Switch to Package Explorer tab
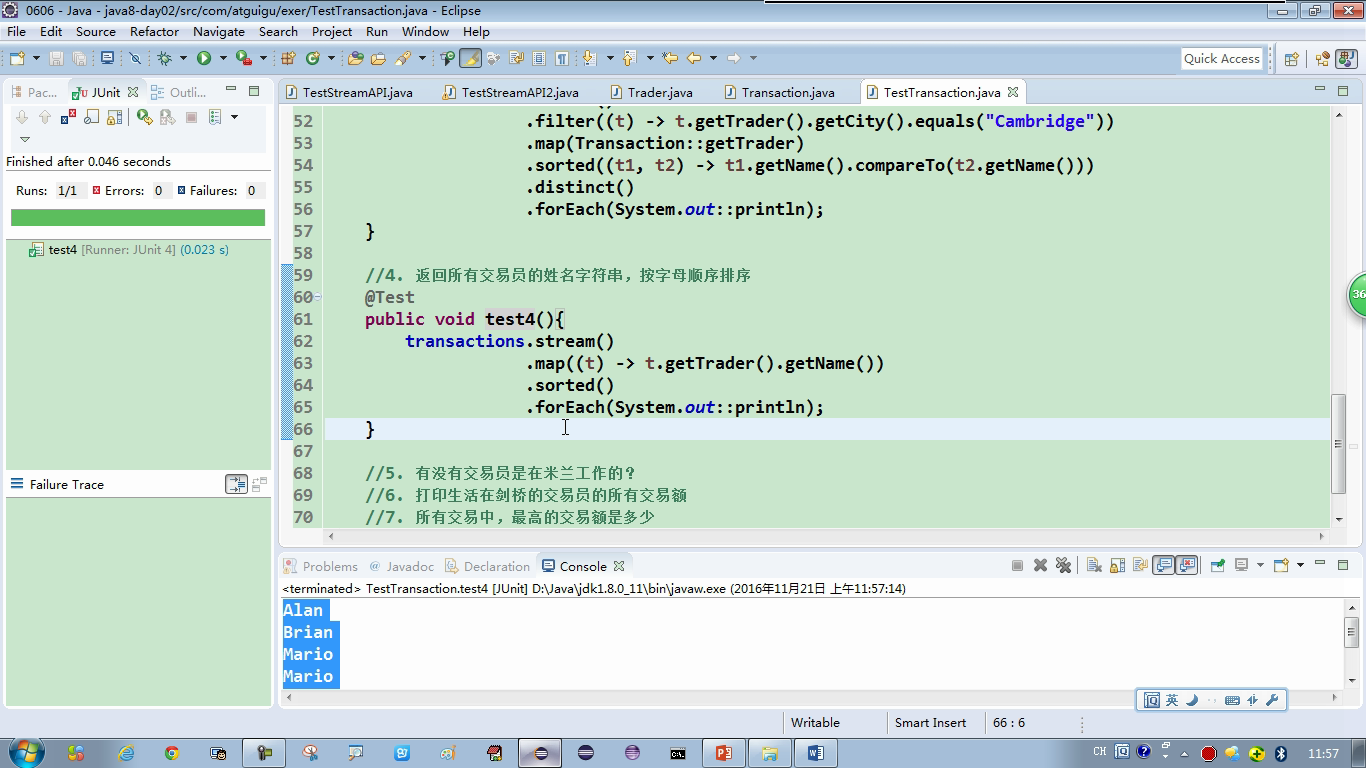Image resolution: width=1366 pixels, height=768 pixels. click(34, 92)
